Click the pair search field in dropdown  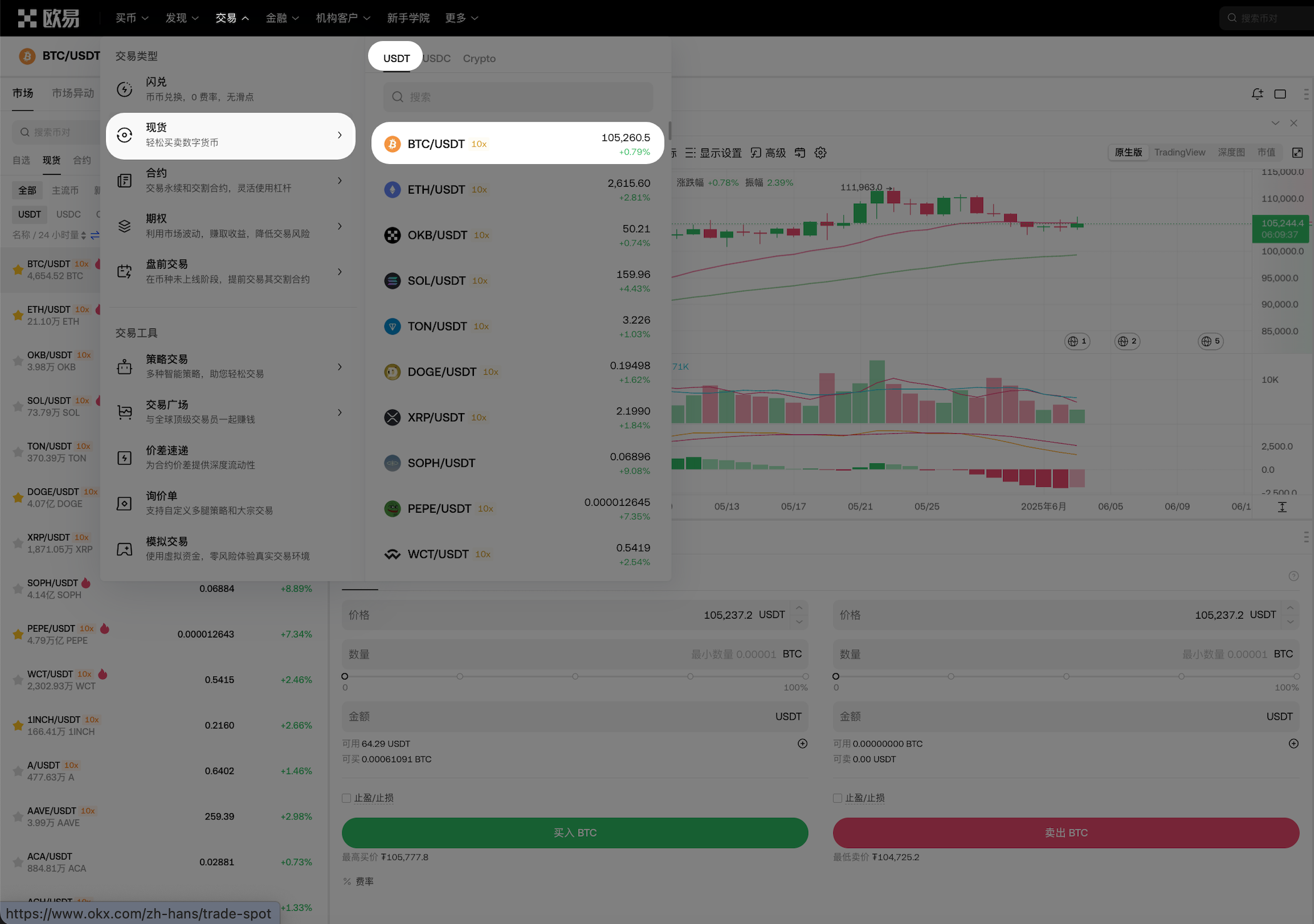(518, 97)
